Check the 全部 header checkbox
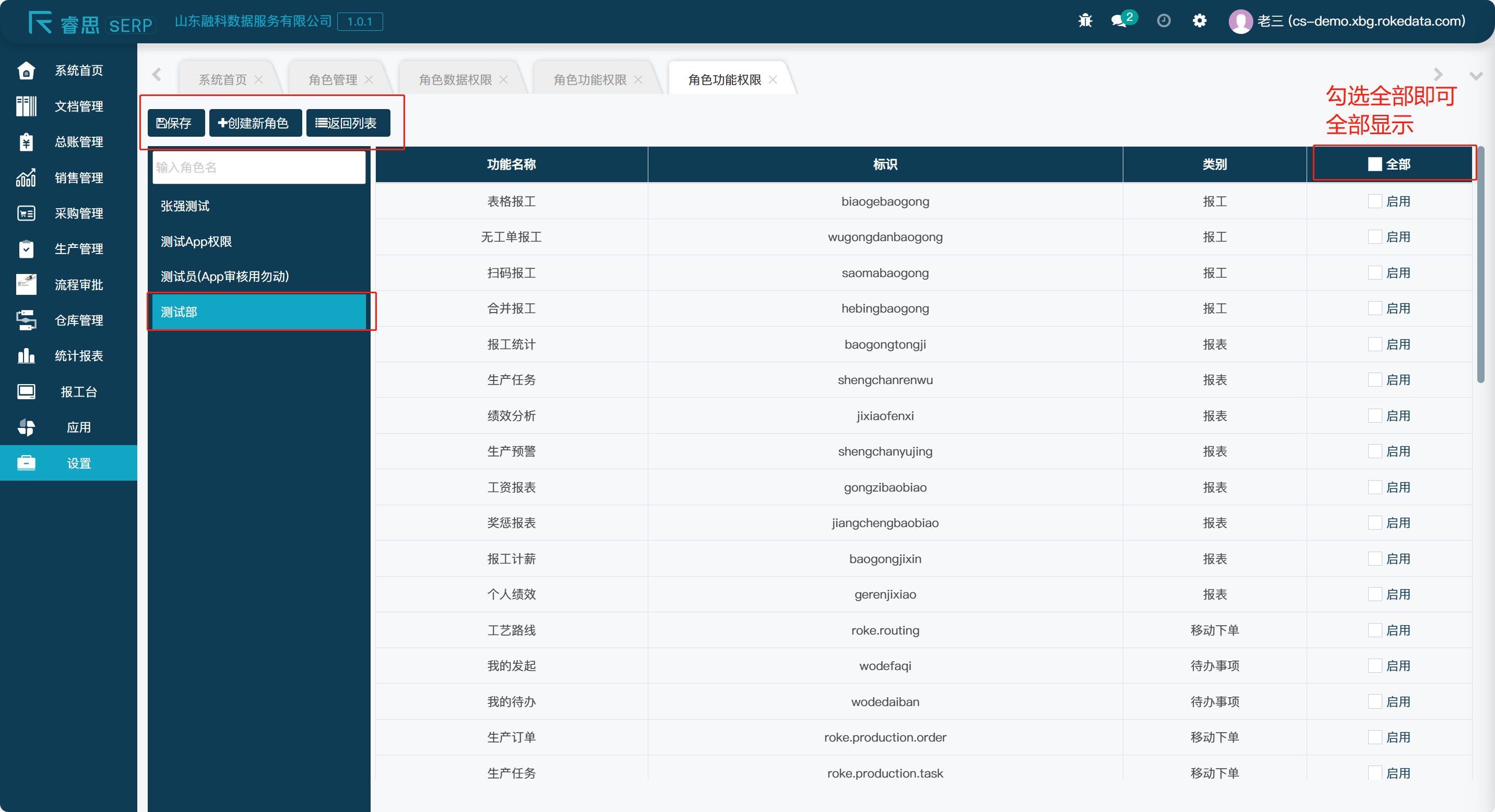The image size is (1495, 812). pyautogui.click(x=1374, y=164)
